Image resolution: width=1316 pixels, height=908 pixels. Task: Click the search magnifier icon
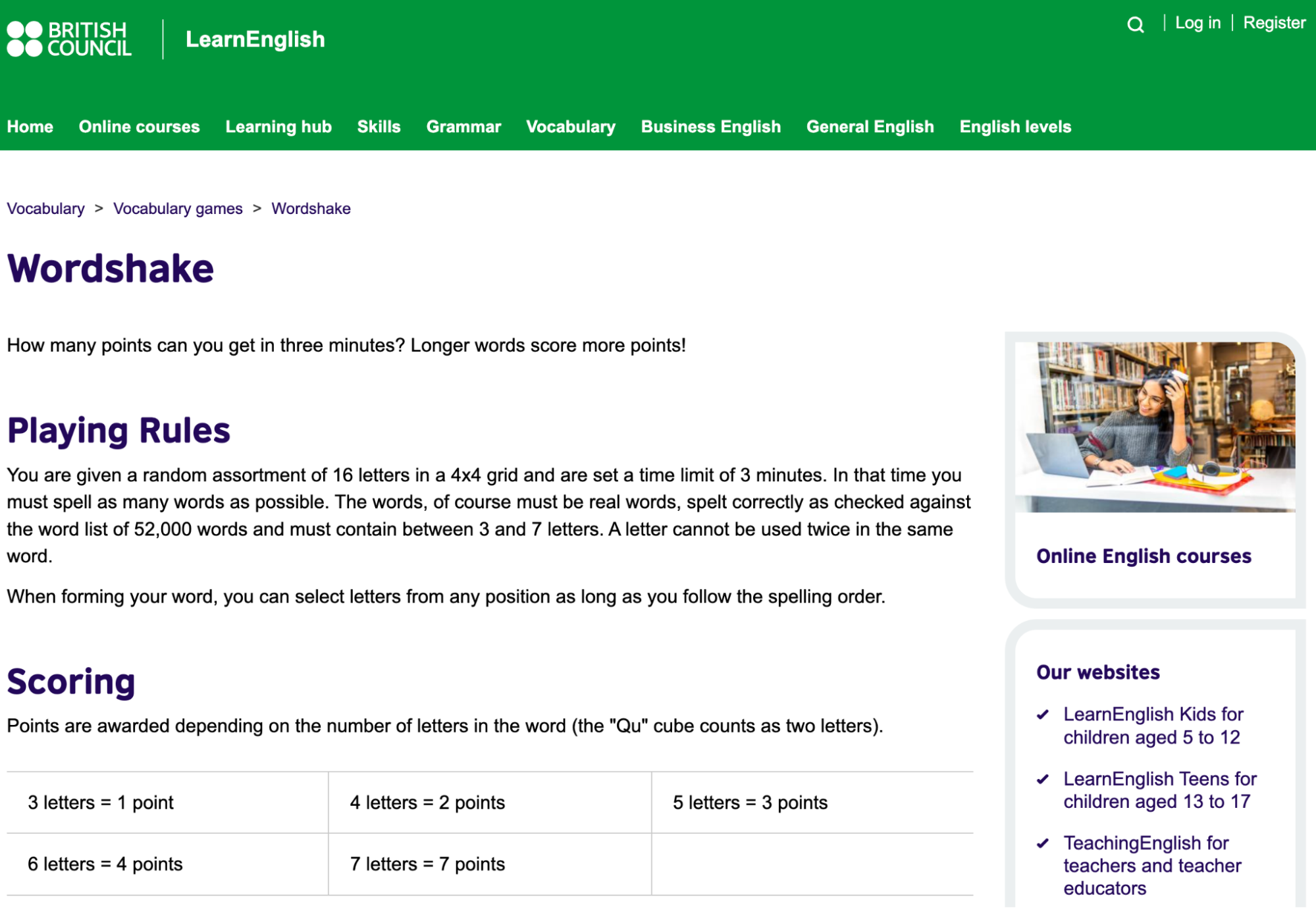coord(1135,25)
